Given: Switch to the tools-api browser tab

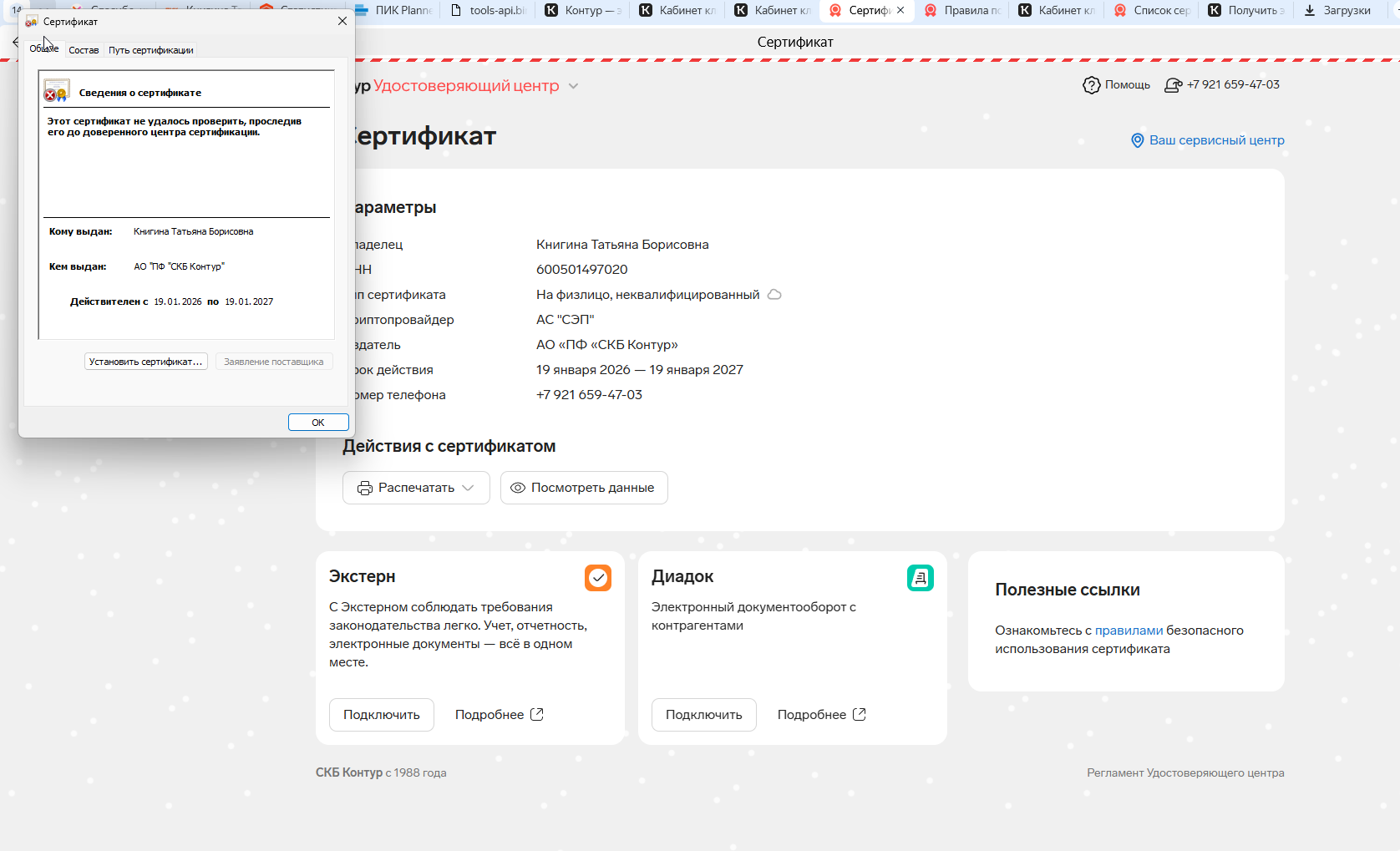Looking at the screenshot, I should click(489, 10).
